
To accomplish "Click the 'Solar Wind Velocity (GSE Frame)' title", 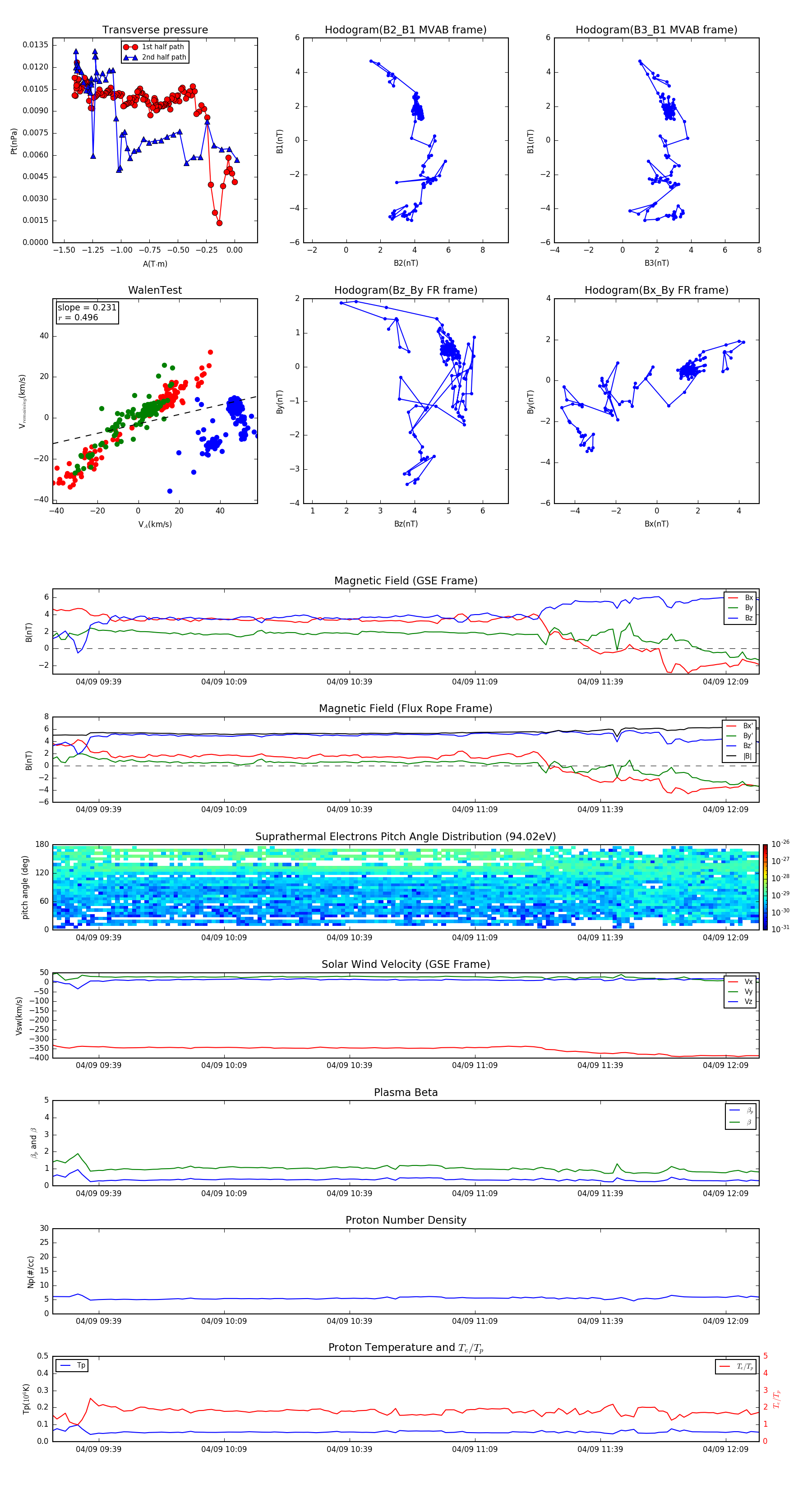I will point(406,965).
